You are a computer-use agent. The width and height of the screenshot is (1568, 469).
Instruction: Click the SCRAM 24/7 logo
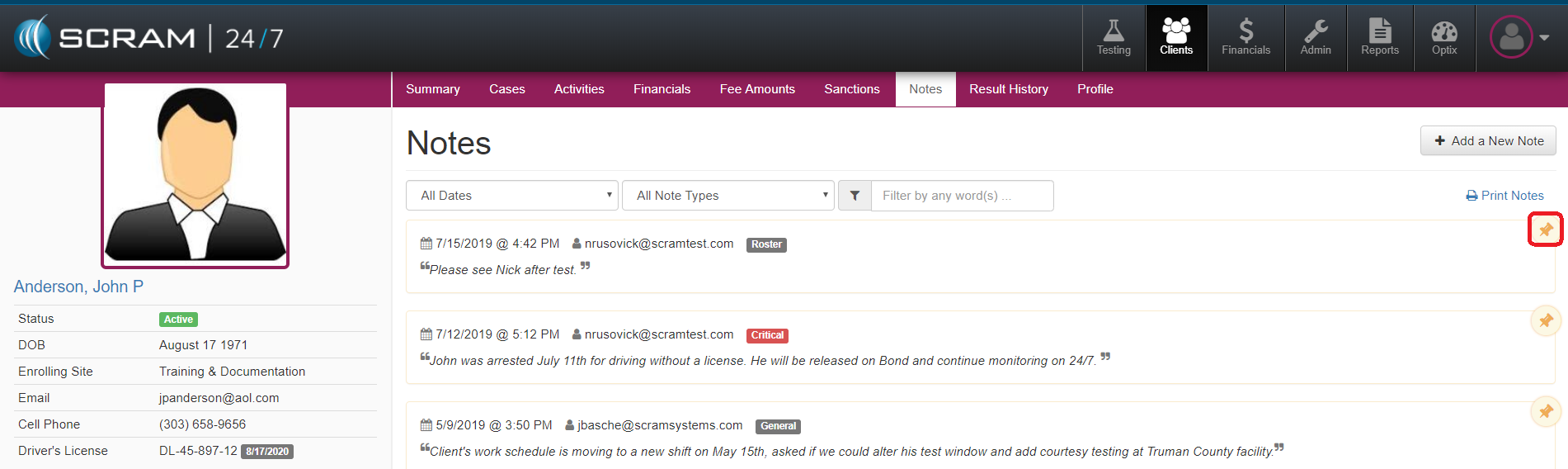[148, 38]
